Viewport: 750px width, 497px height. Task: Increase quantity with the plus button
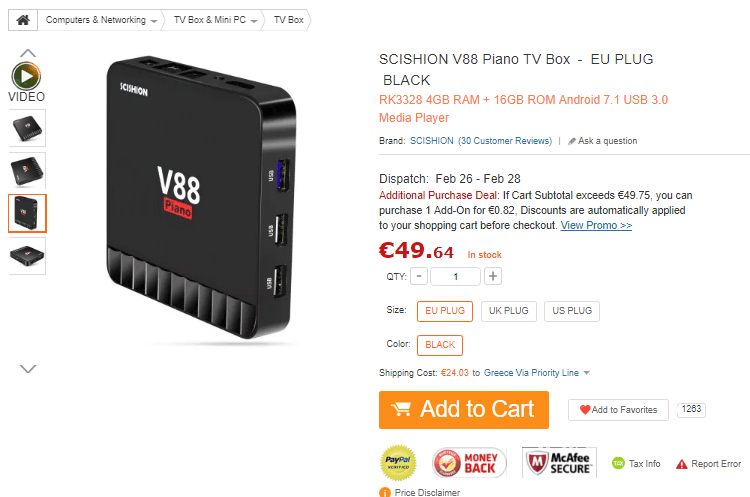pos(493,276)
